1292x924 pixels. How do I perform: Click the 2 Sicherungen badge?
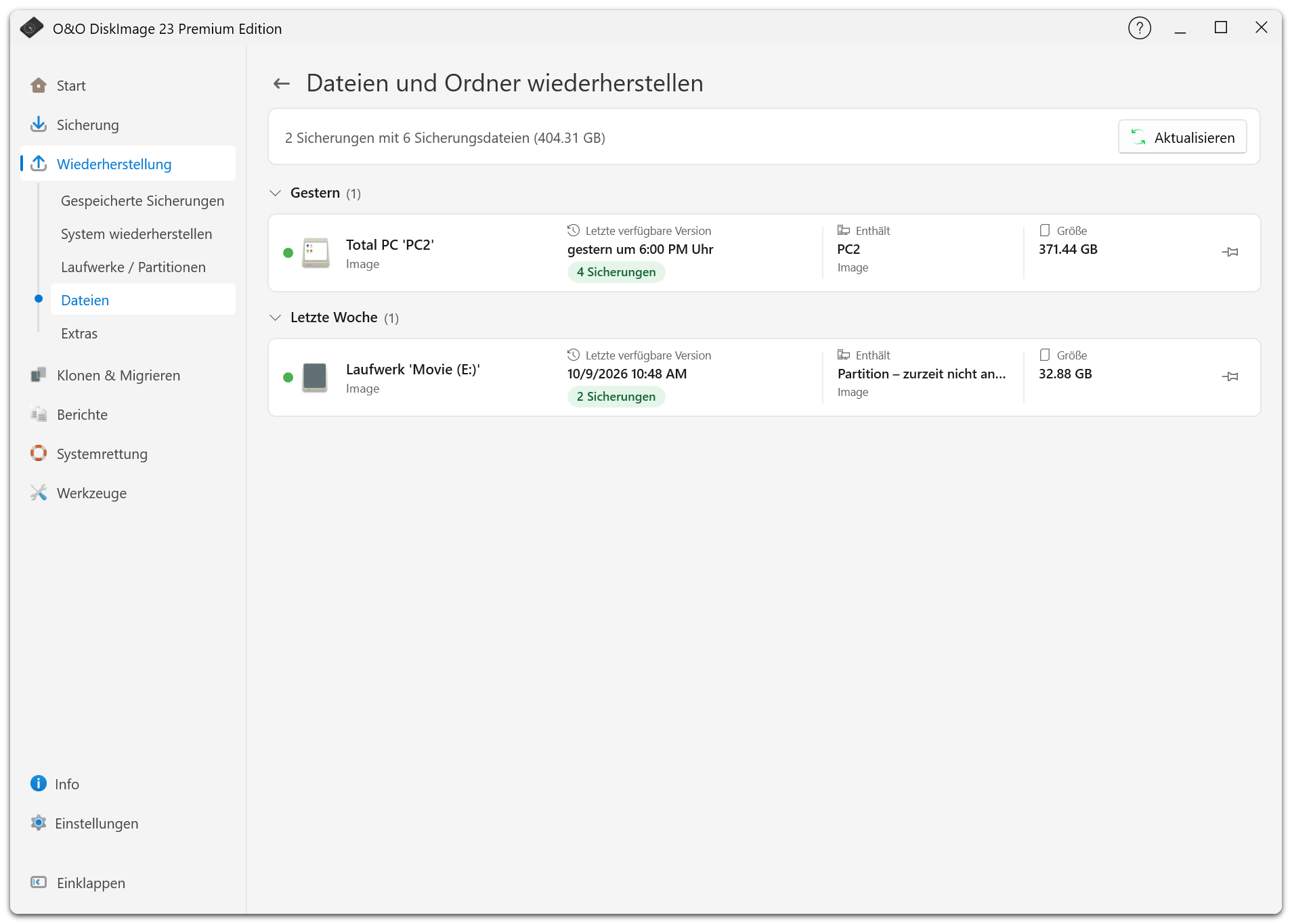tap(616, 397)
